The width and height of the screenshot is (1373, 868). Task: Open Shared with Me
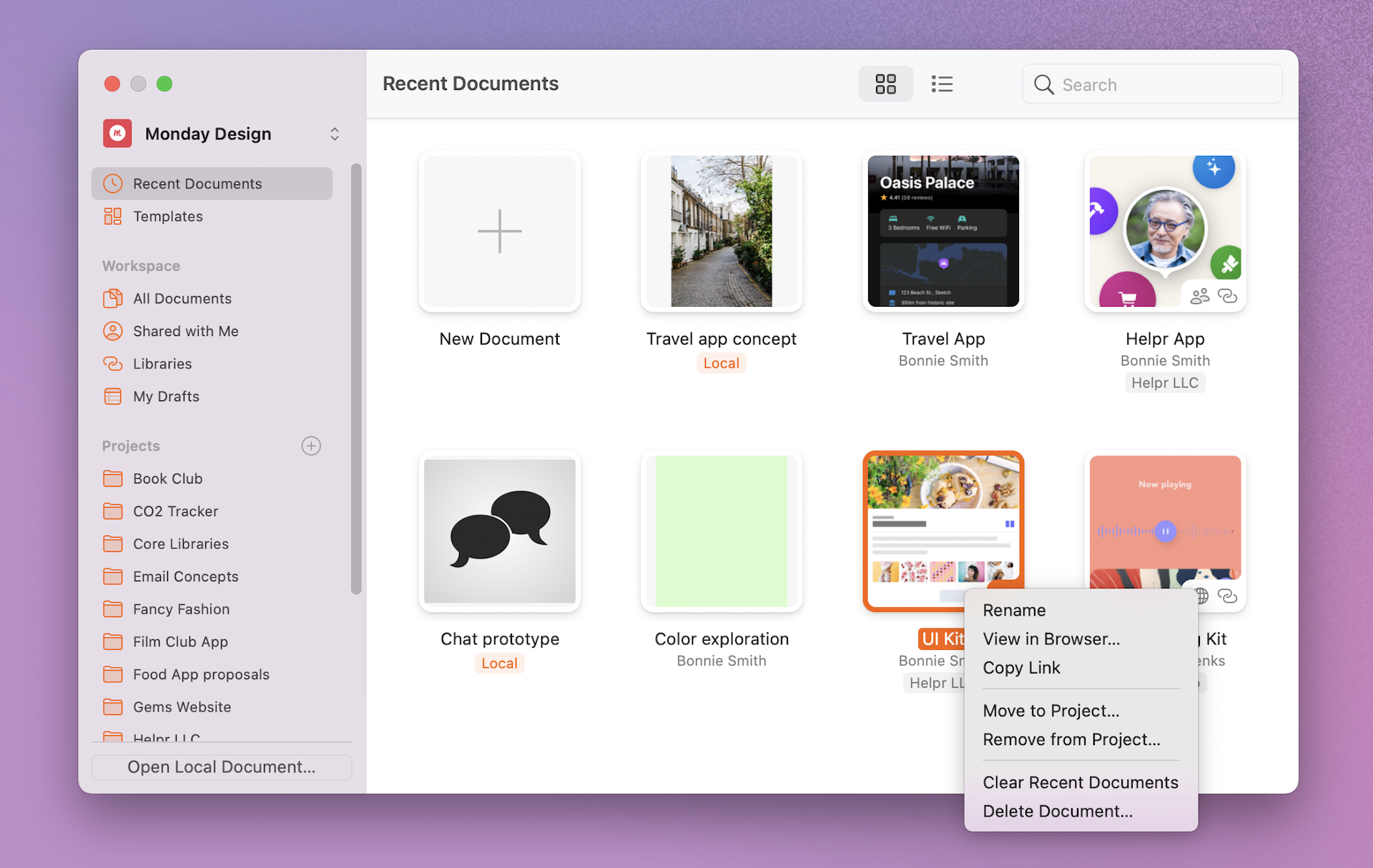click(x=185, y=331)
